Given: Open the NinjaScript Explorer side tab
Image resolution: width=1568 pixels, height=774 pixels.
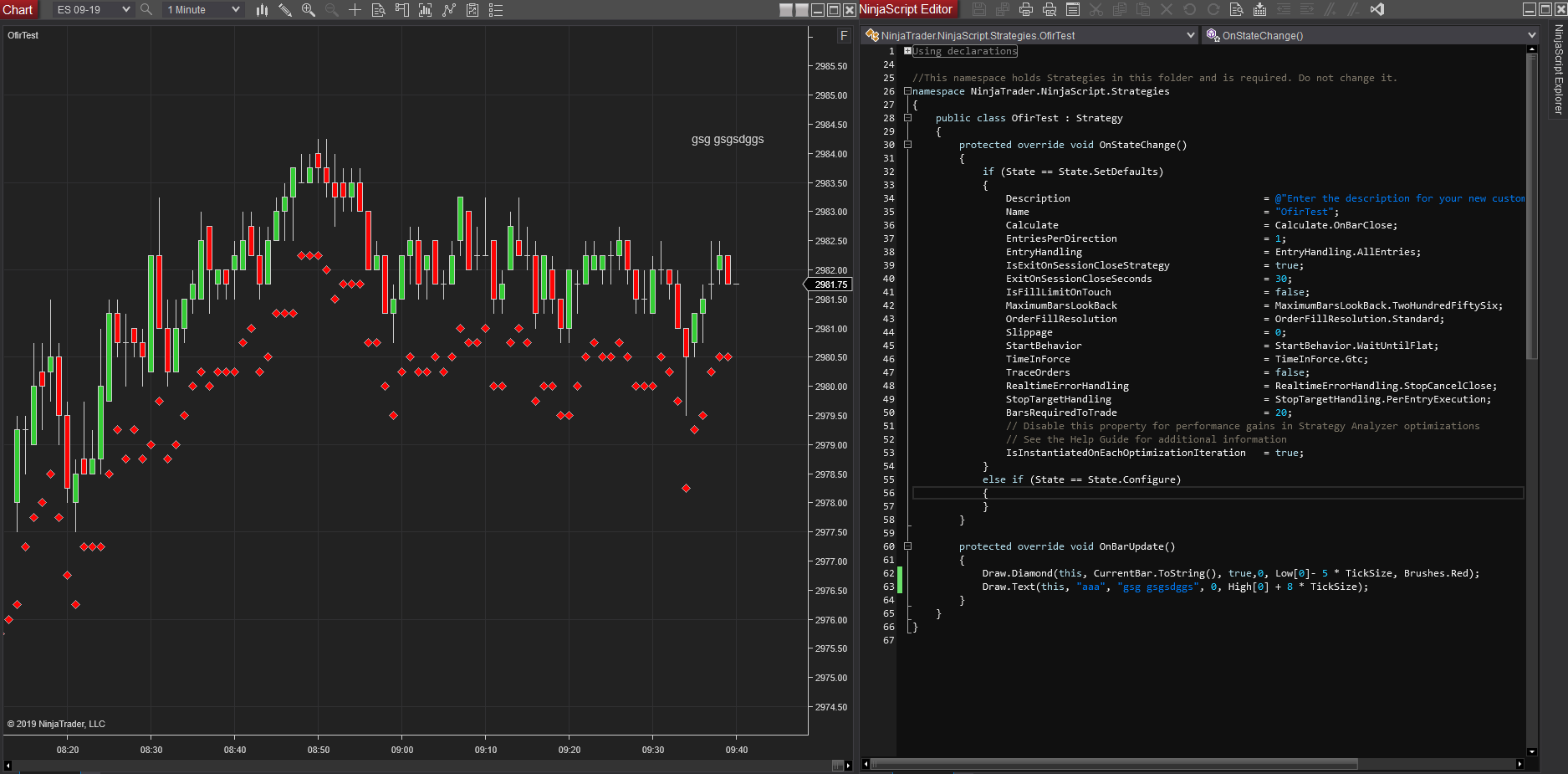Looking at the screenshot, I should click(x=1558, y=70).
